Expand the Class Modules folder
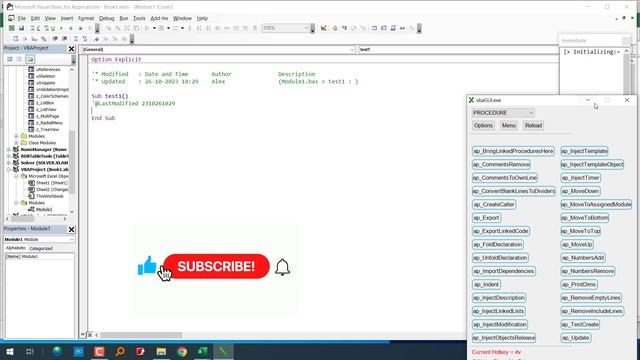The height and width of the screenshot is (360, 640). coord(16,143)
